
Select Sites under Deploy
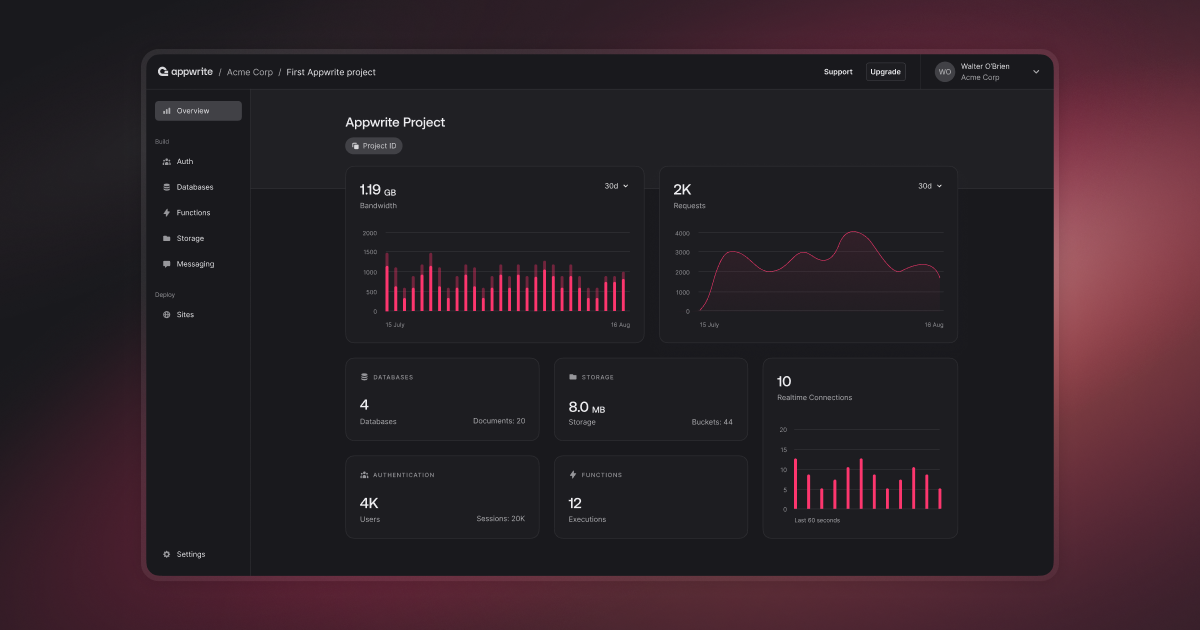pyautogui.click(x=185, y=314)
